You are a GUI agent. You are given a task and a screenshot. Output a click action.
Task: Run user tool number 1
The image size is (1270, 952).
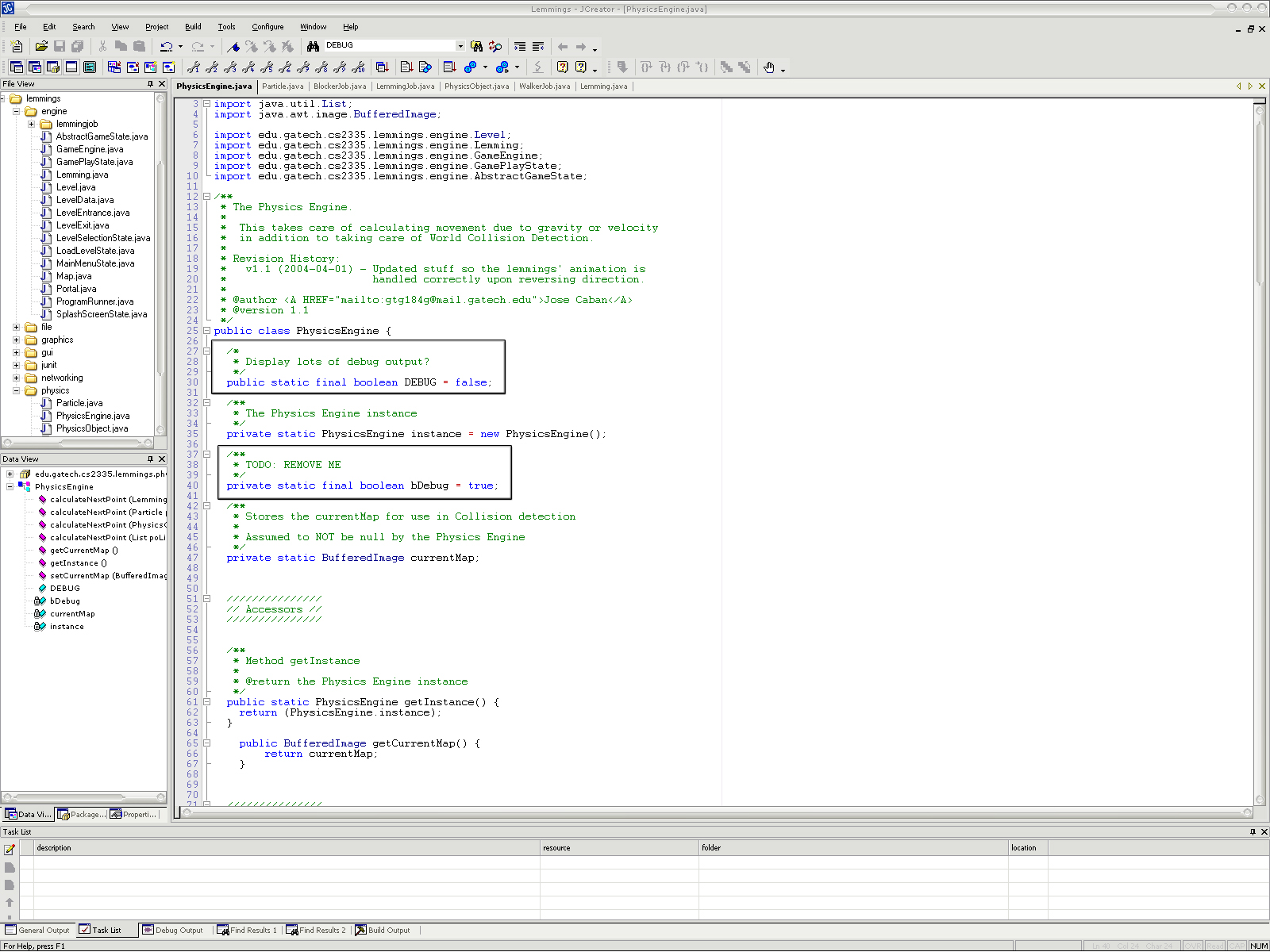point(194,67)
